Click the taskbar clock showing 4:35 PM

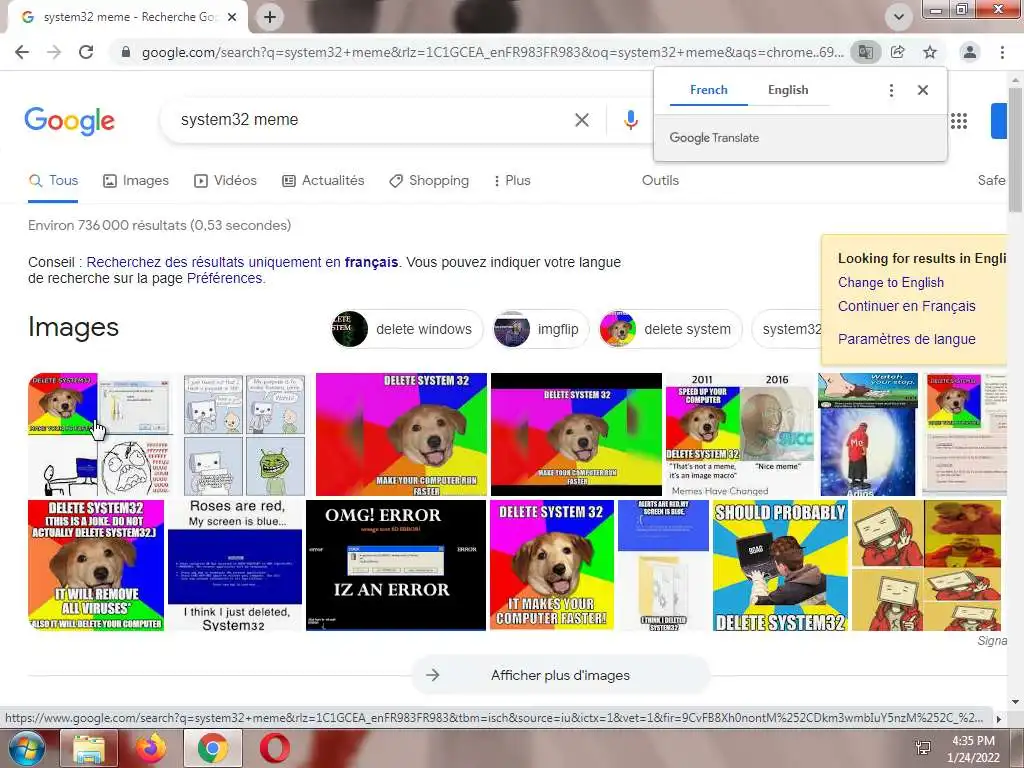coord(973,749)
